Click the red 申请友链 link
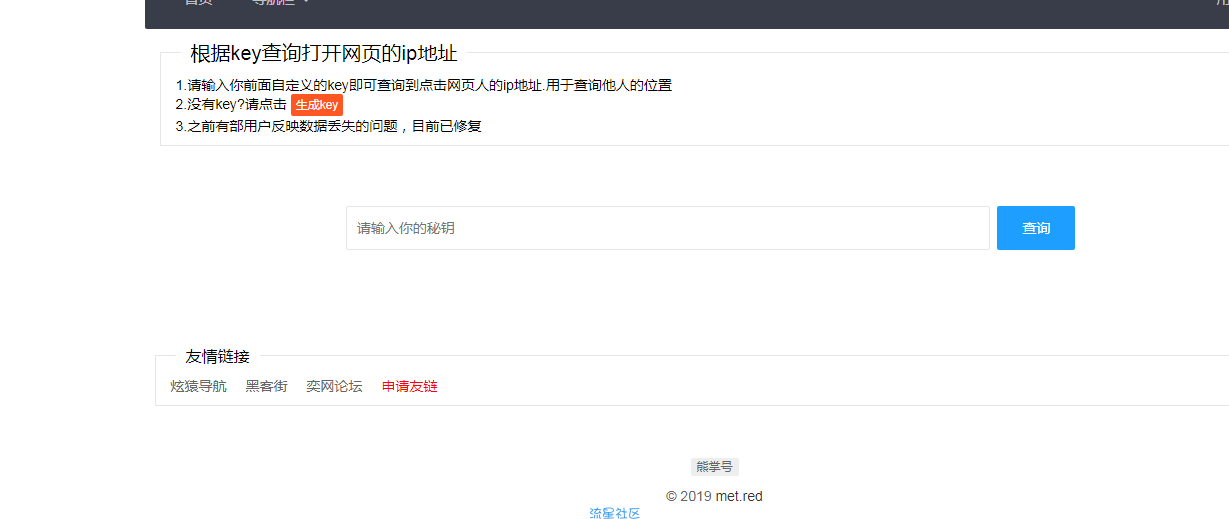This screenshot has height=519, width=1229. pyautogui.click(x=410, y=386)
